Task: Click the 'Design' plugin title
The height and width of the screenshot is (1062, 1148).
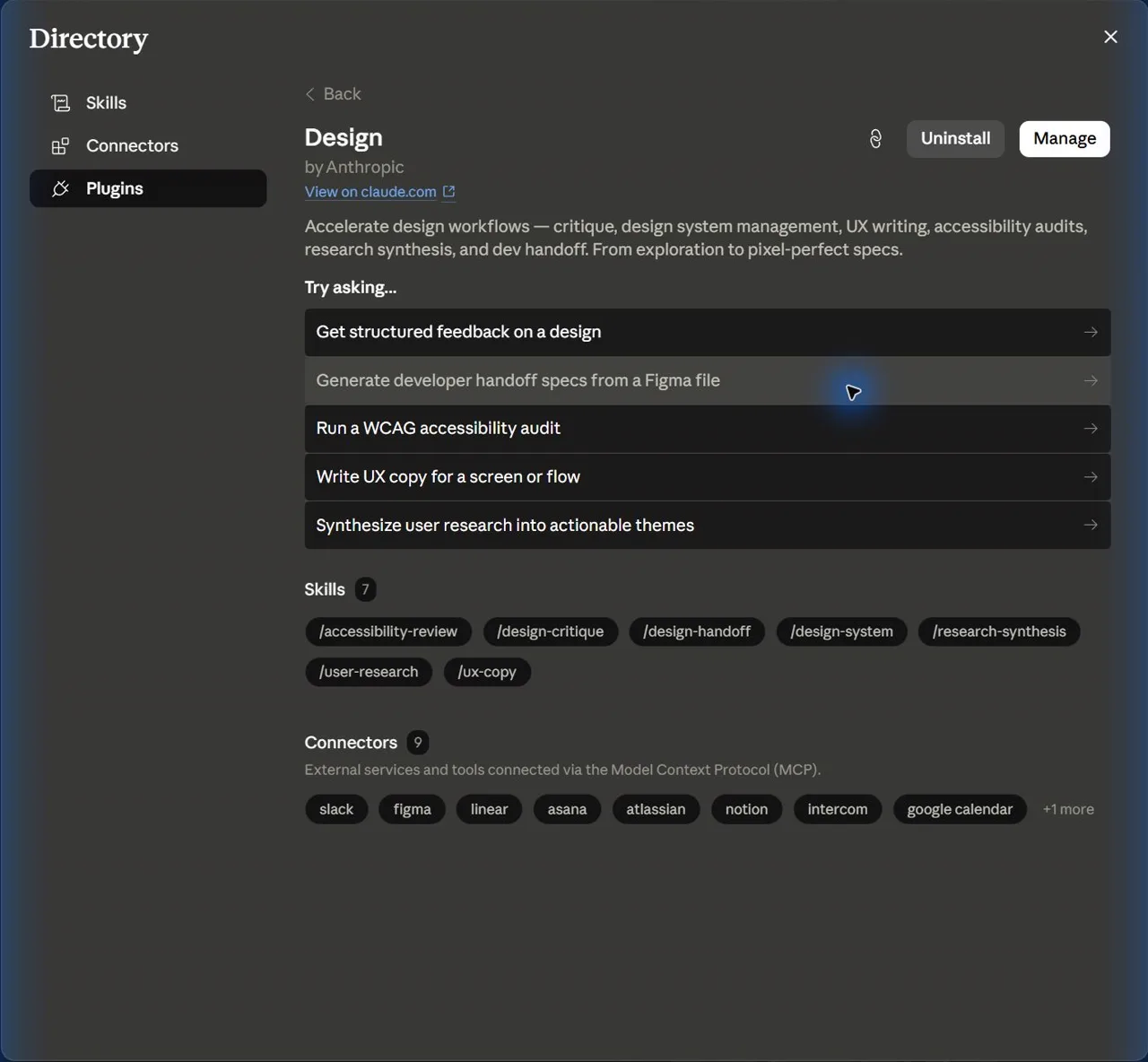Action: pyautogui.click(x=344, y=137)
